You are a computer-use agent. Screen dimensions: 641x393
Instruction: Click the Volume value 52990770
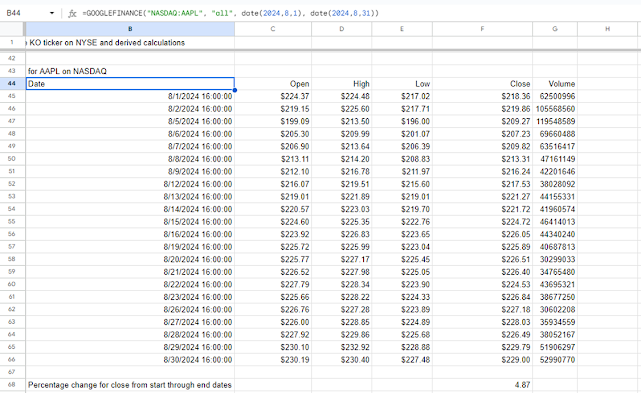tap(555, 360)
